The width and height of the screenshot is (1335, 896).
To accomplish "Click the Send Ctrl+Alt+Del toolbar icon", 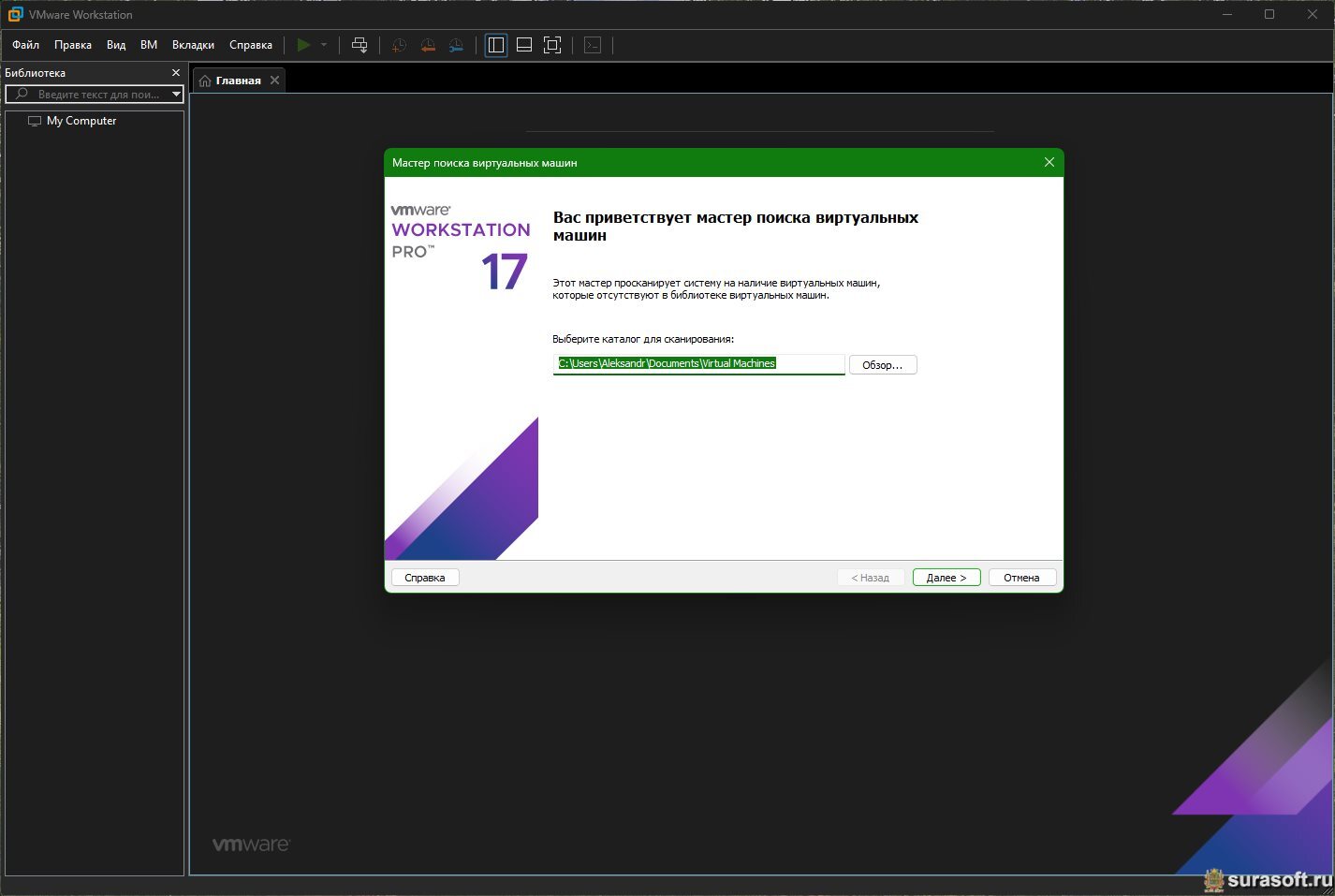I will coord(359,45).
